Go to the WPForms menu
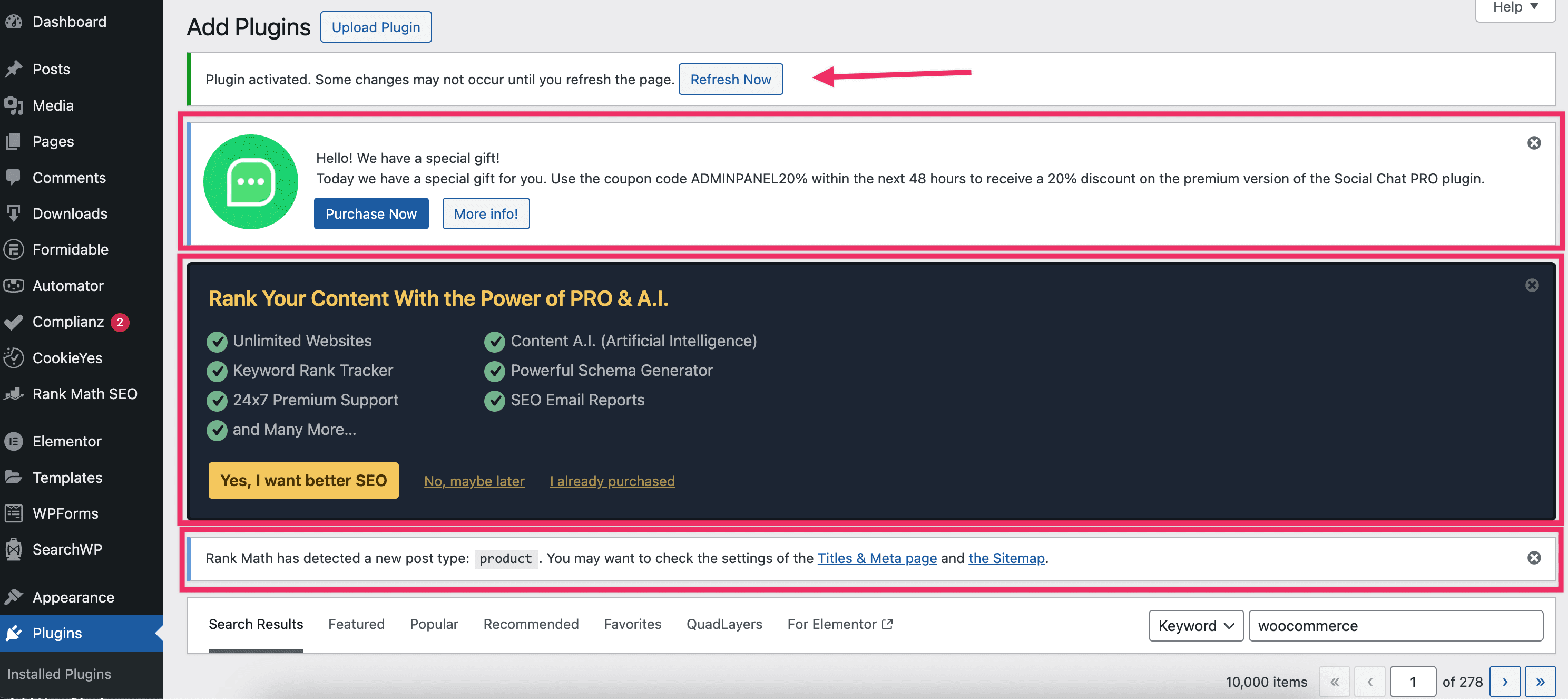1568x699 pixels. (x=65, y=513)
